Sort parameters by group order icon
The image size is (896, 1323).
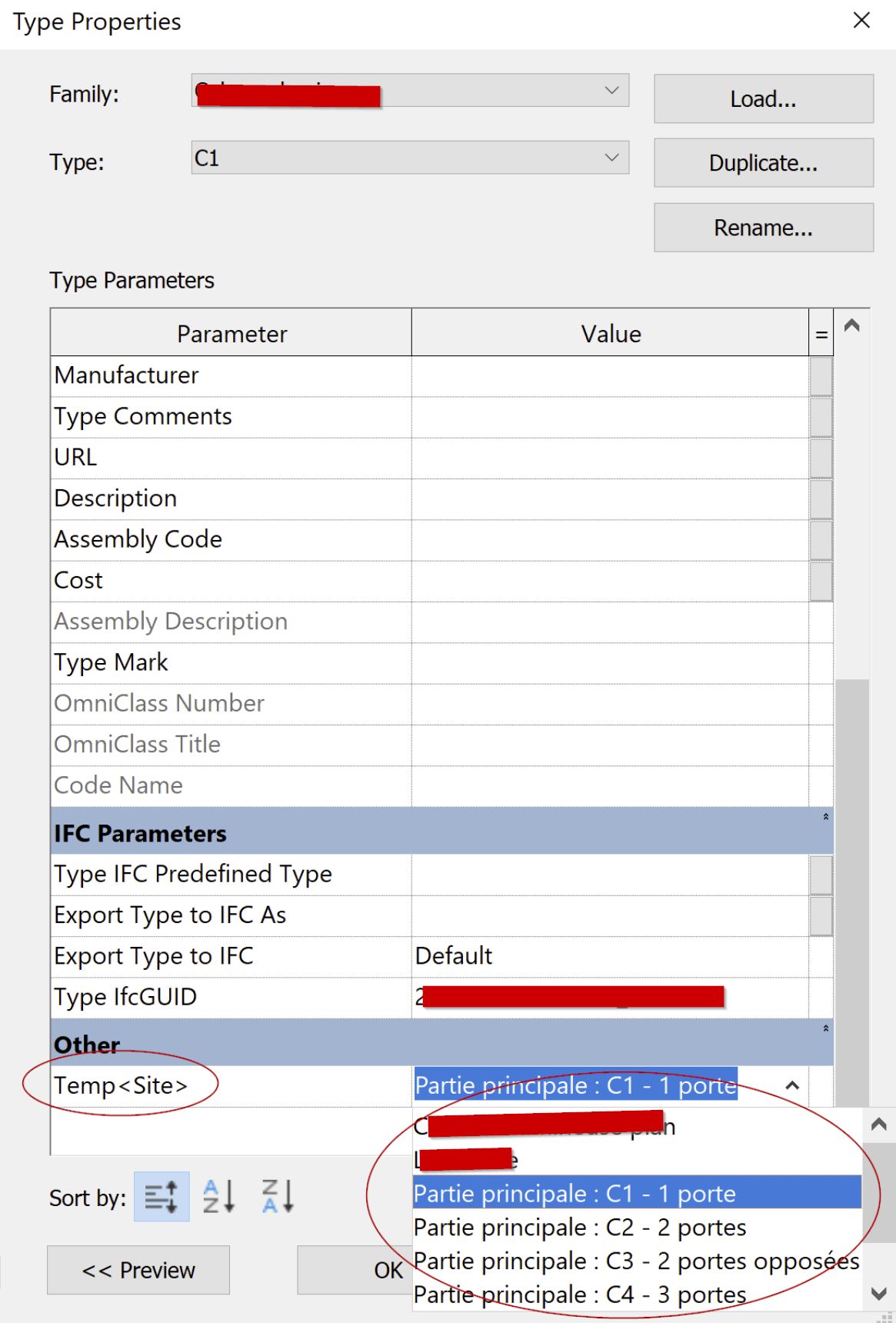pyautogui.click(x=162, y=1196)
